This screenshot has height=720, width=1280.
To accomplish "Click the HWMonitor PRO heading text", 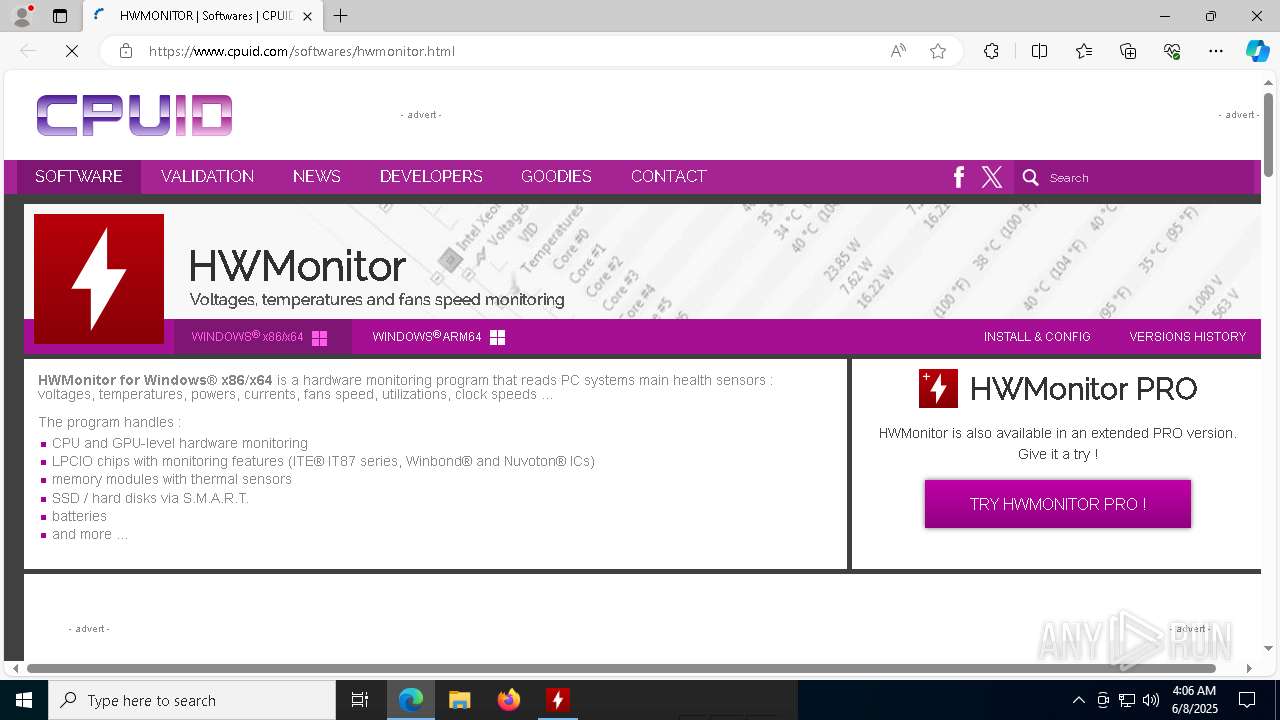I will point(1083,389).
